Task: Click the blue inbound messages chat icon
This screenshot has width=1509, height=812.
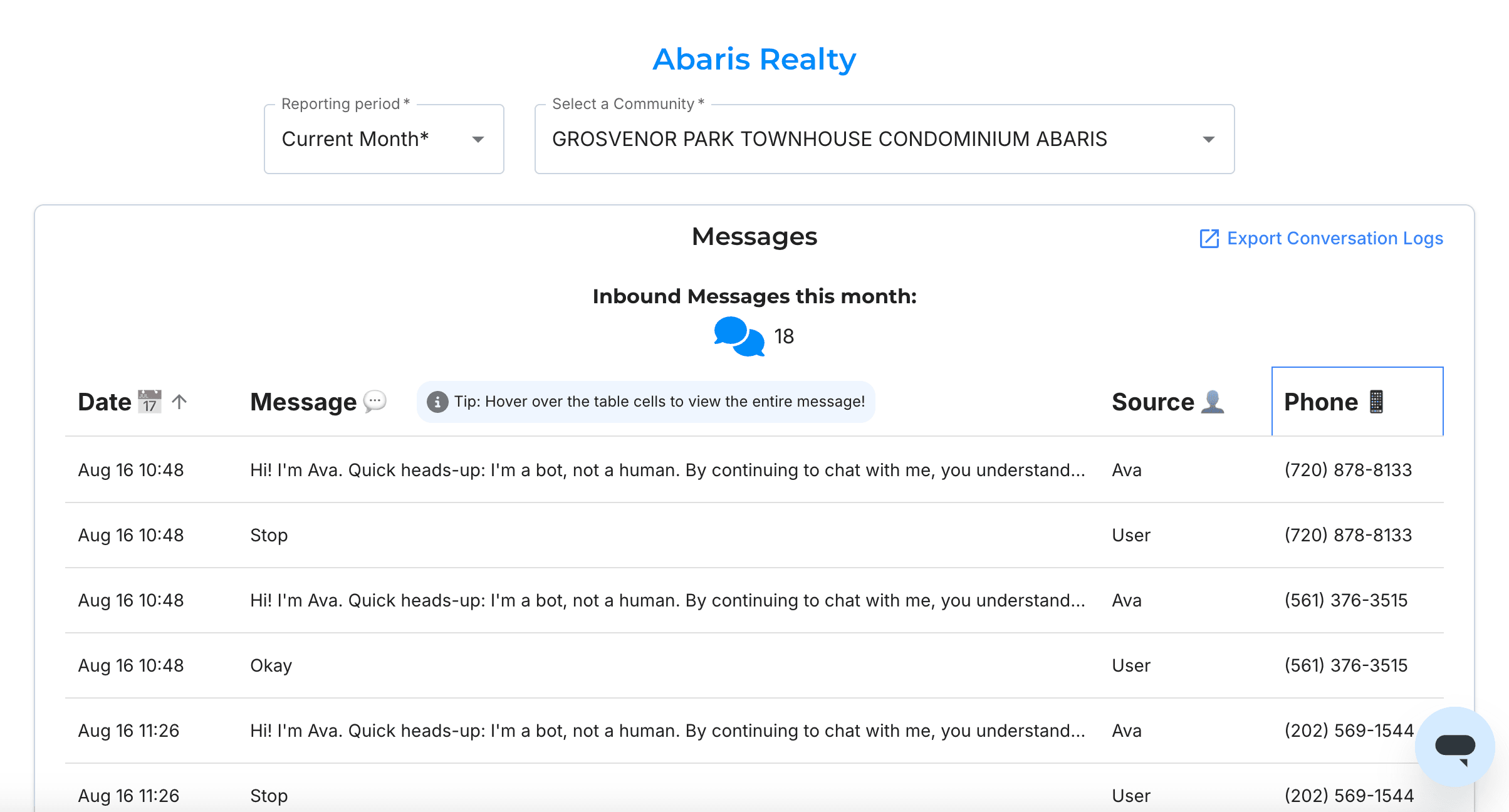Action: pyautogui.click(x=739, y=336)
